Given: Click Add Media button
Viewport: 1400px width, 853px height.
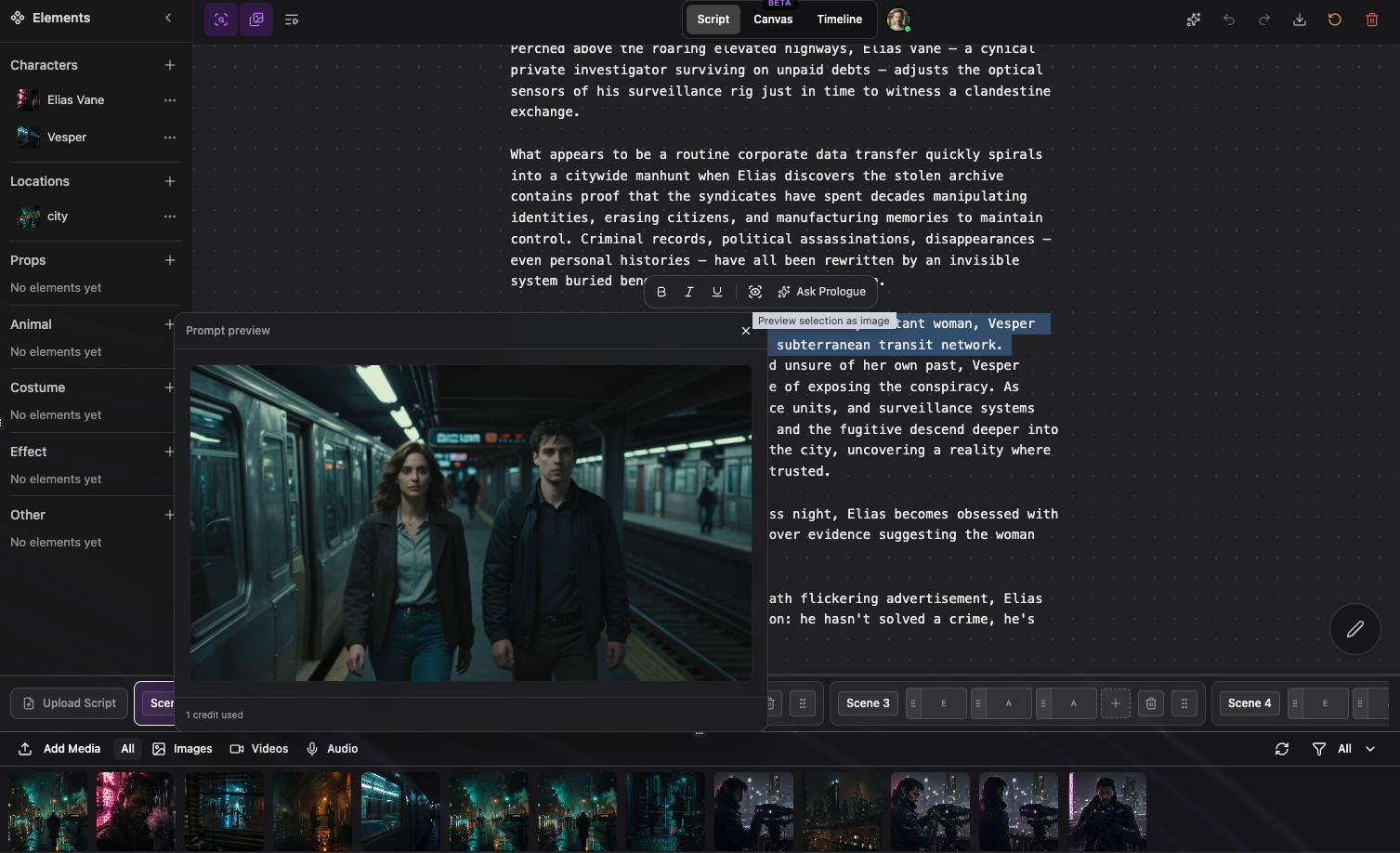Looking at the screenshot, I should [x=59, y=749].
